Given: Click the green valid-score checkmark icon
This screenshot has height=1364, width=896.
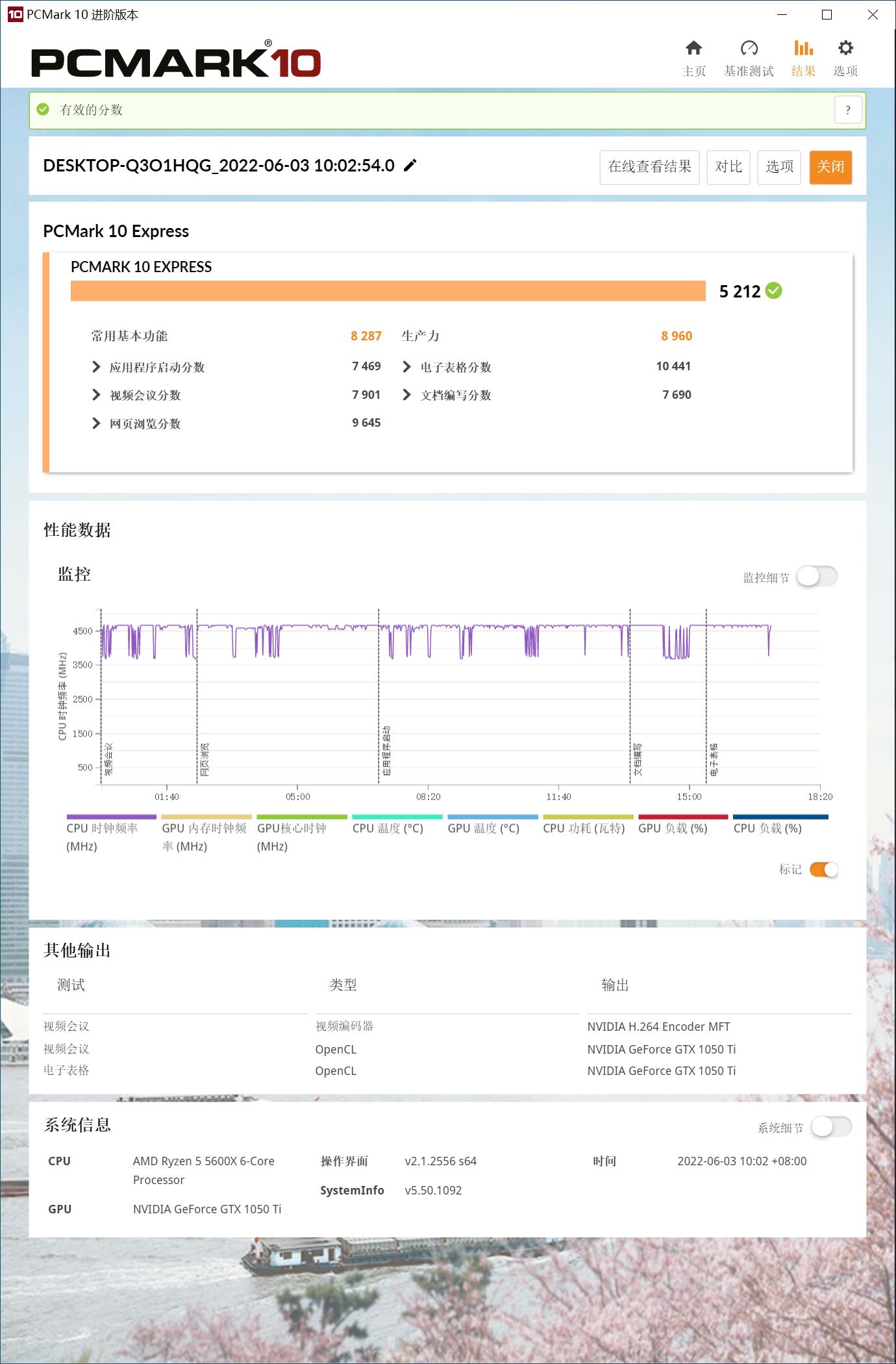Looking at the screenshot, I should pyautogui.click(x=44, y=109).
